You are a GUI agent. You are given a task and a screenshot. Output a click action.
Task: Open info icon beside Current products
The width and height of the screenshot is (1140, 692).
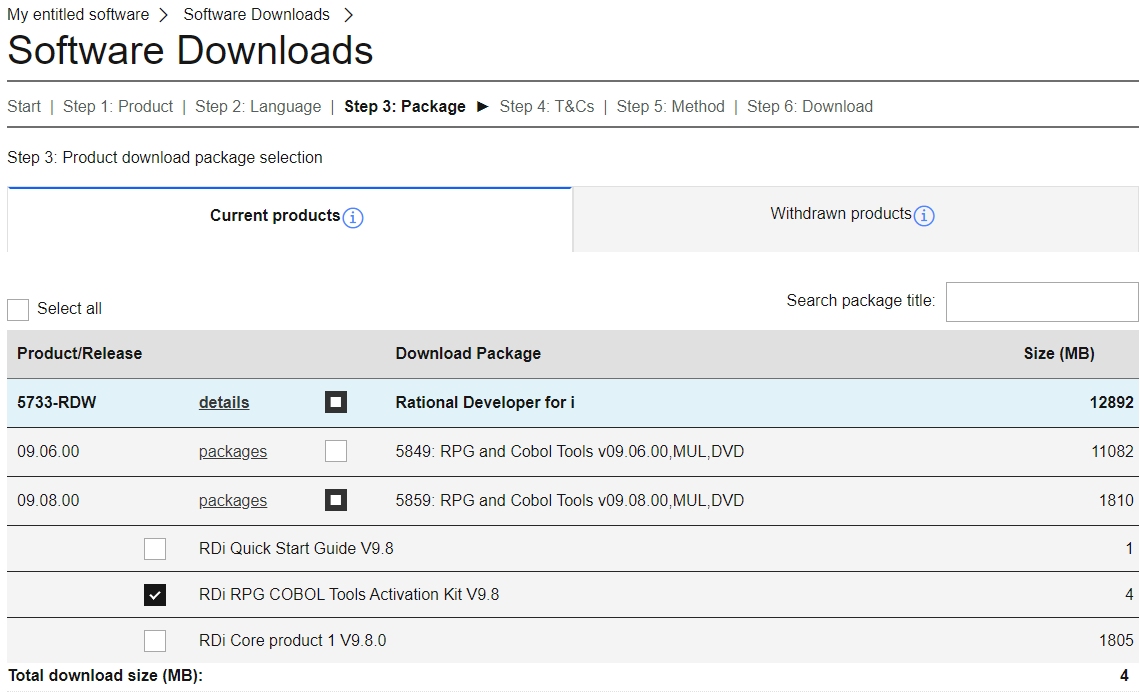pyautogui.click(x=353, y=217)
